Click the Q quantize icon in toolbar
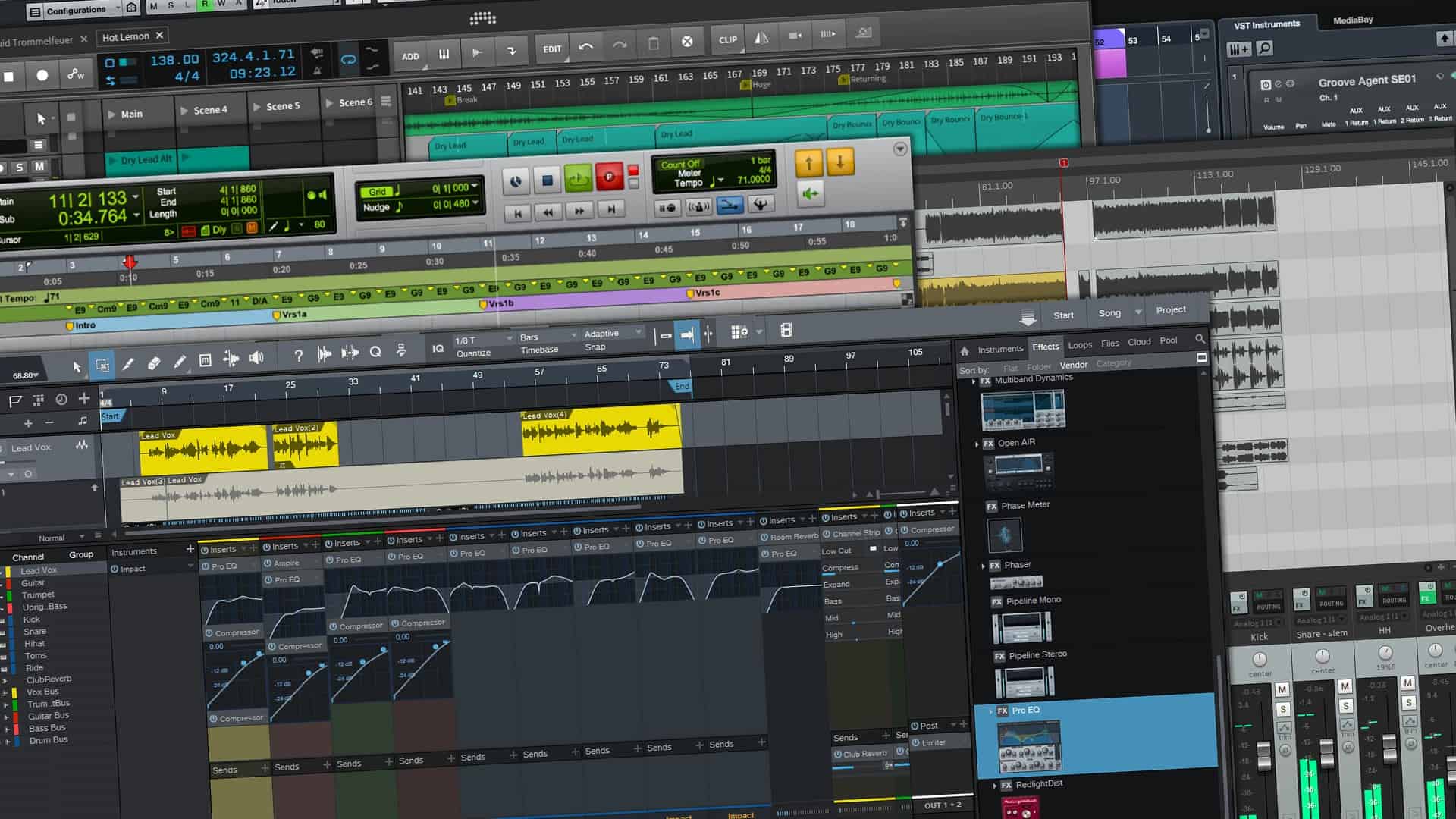This screenshot has height=819, width=1456. (375, 352)
